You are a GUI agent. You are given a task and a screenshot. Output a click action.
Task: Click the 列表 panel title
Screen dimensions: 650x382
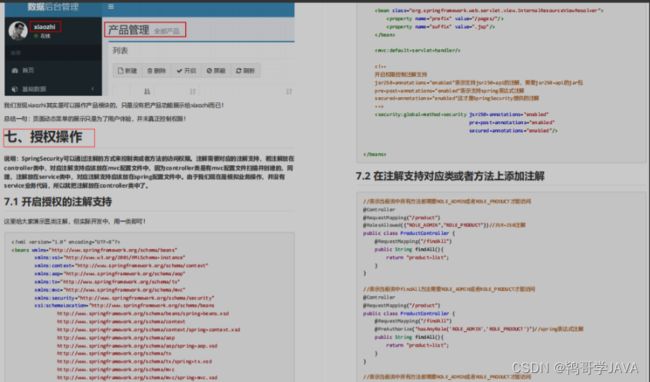(x=120, y=51)
